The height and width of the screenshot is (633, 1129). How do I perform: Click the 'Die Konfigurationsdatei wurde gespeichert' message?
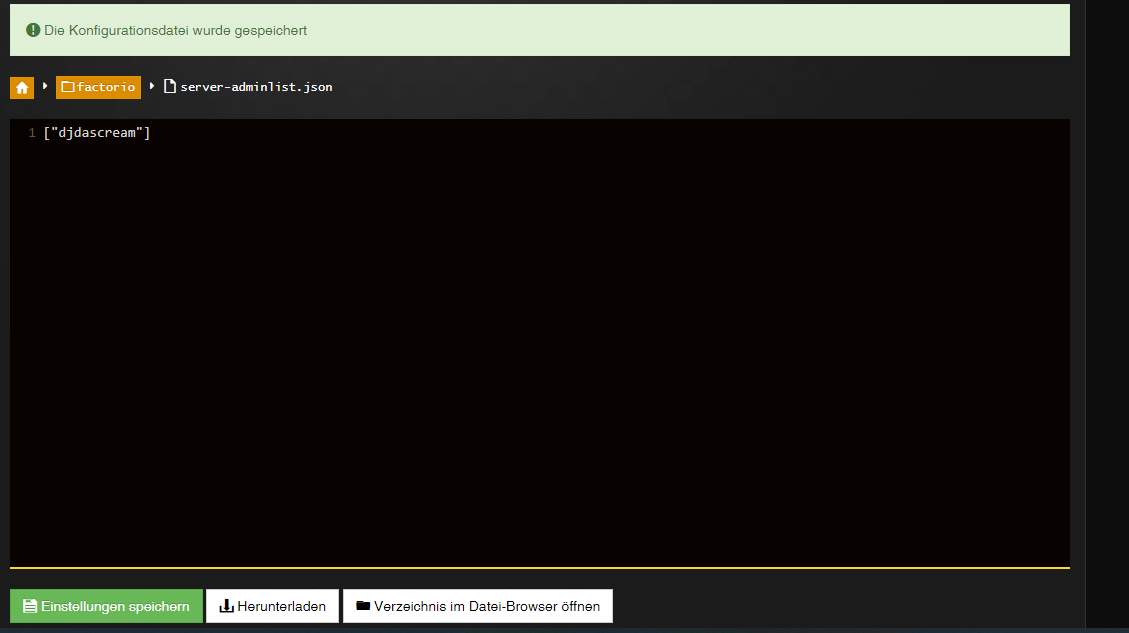(x=176, y=30)
